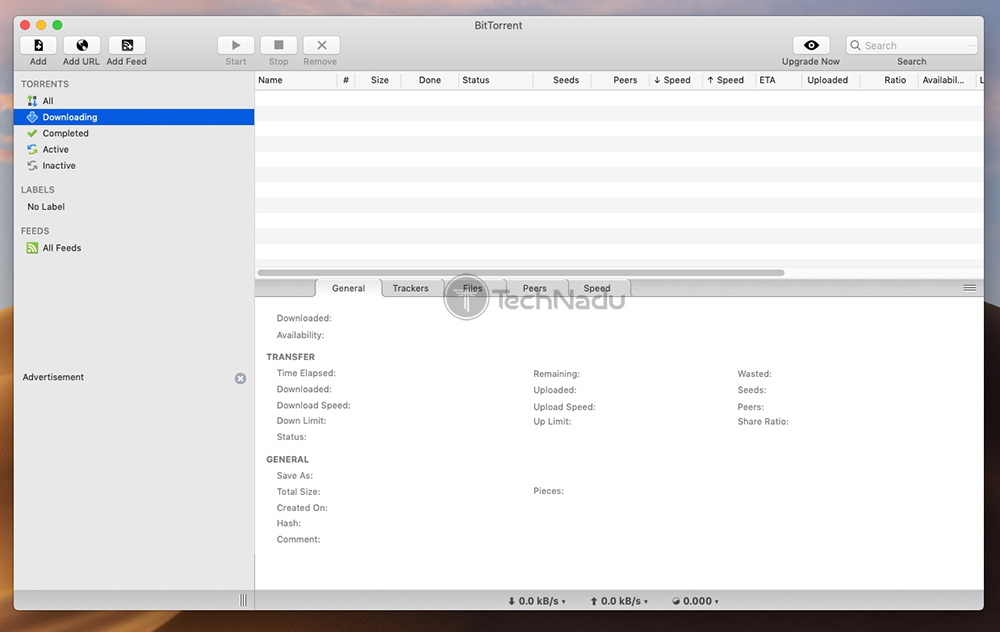Open download speed limit dropdown
Image resolution: width=1000 pixels, height=632 pixels.
[x=537, y=601]
